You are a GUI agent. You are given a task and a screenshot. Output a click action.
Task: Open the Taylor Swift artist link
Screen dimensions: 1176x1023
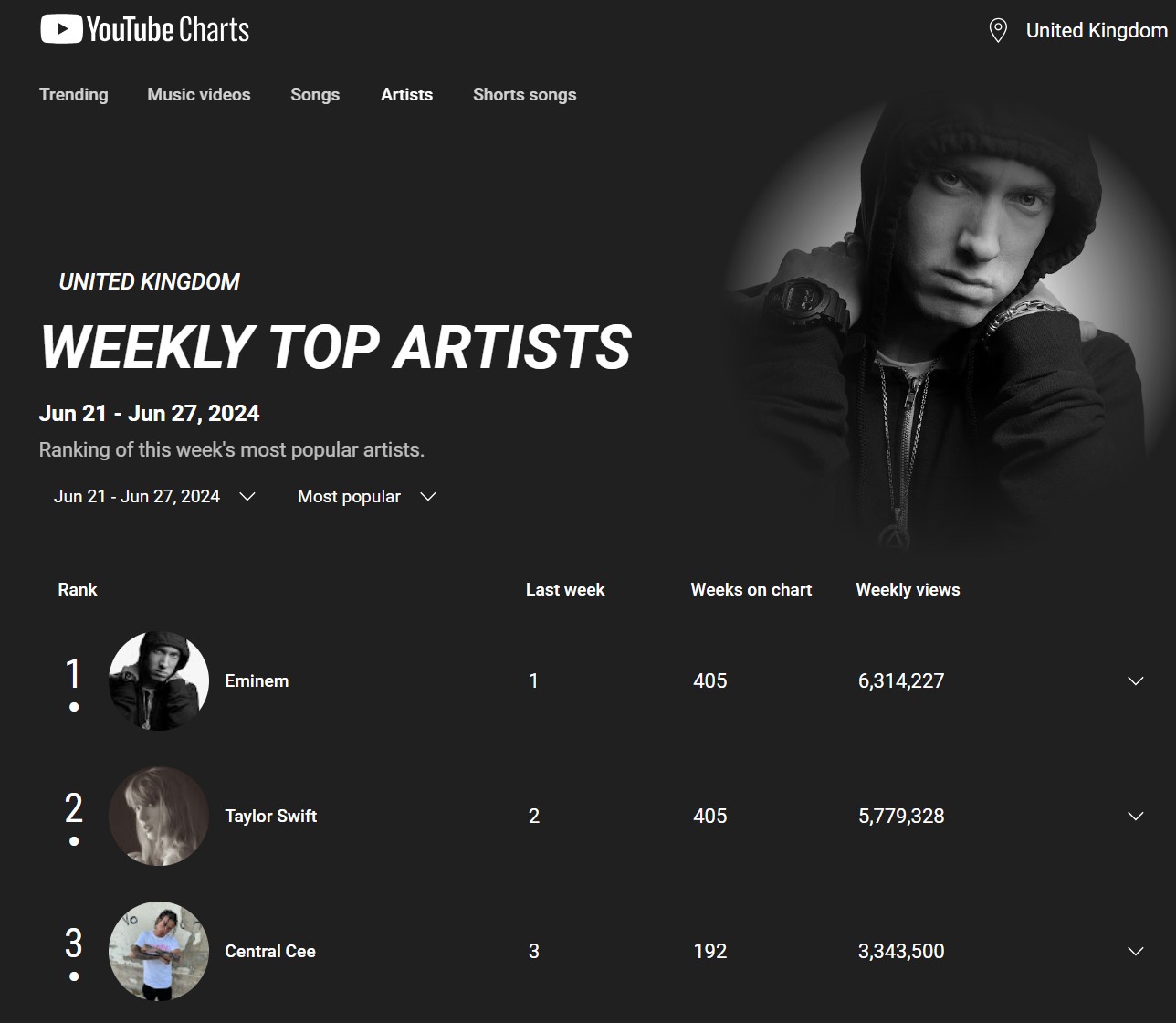[x=271, y=816]
